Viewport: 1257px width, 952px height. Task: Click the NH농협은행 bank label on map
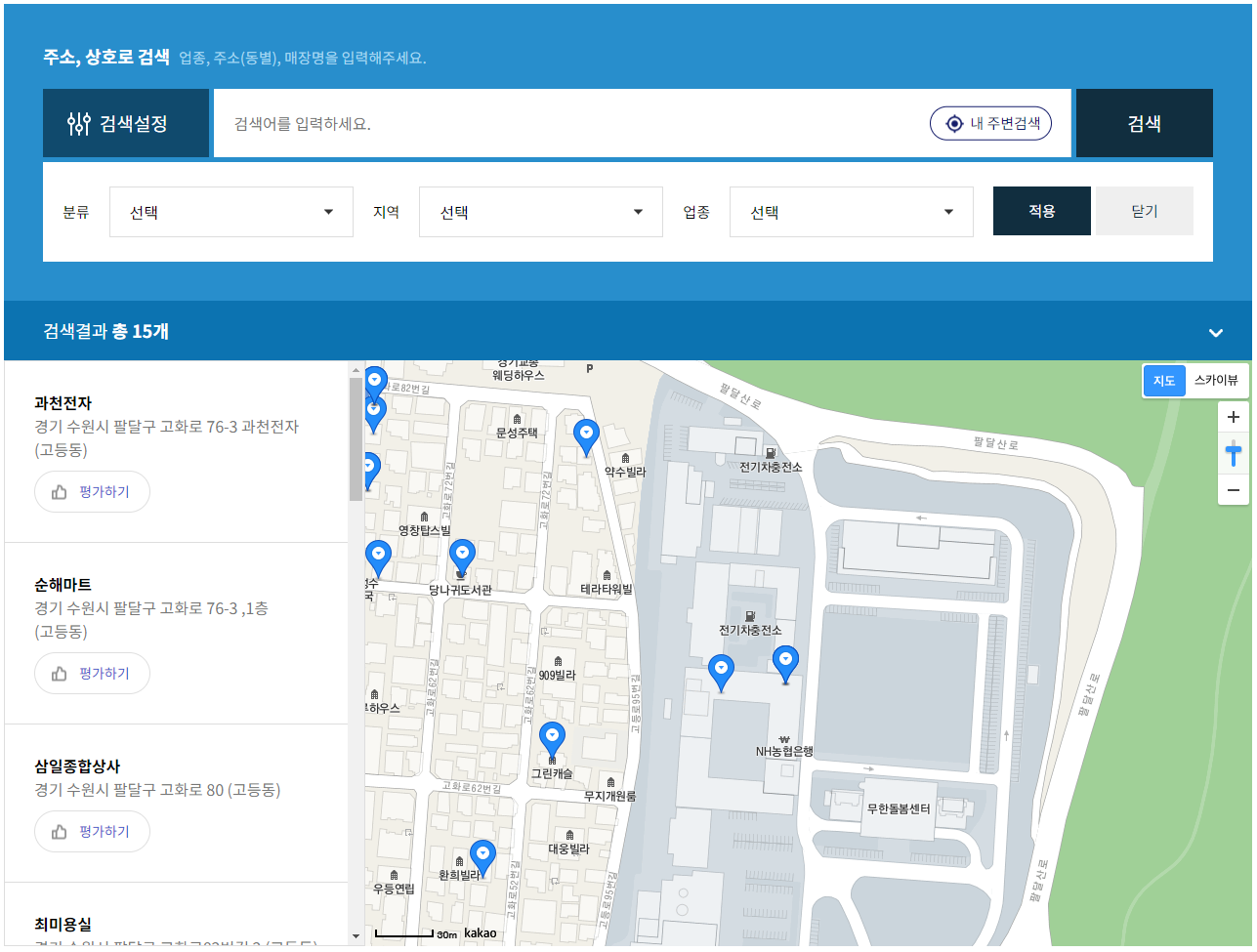tap(784, 752)
